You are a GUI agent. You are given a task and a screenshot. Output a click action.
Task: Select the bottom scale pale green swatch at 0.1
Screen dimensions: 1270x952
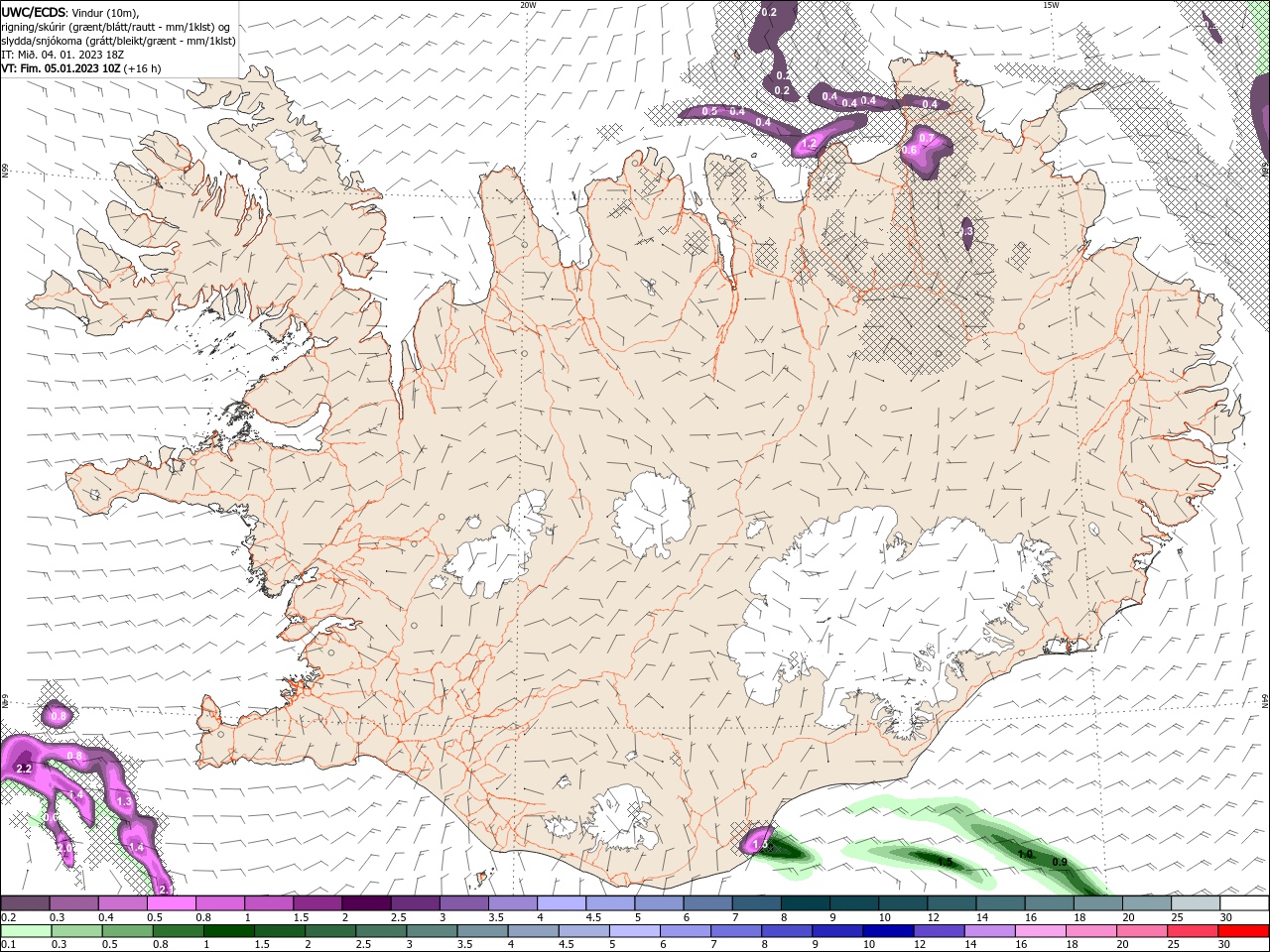[x=25, y=931]
